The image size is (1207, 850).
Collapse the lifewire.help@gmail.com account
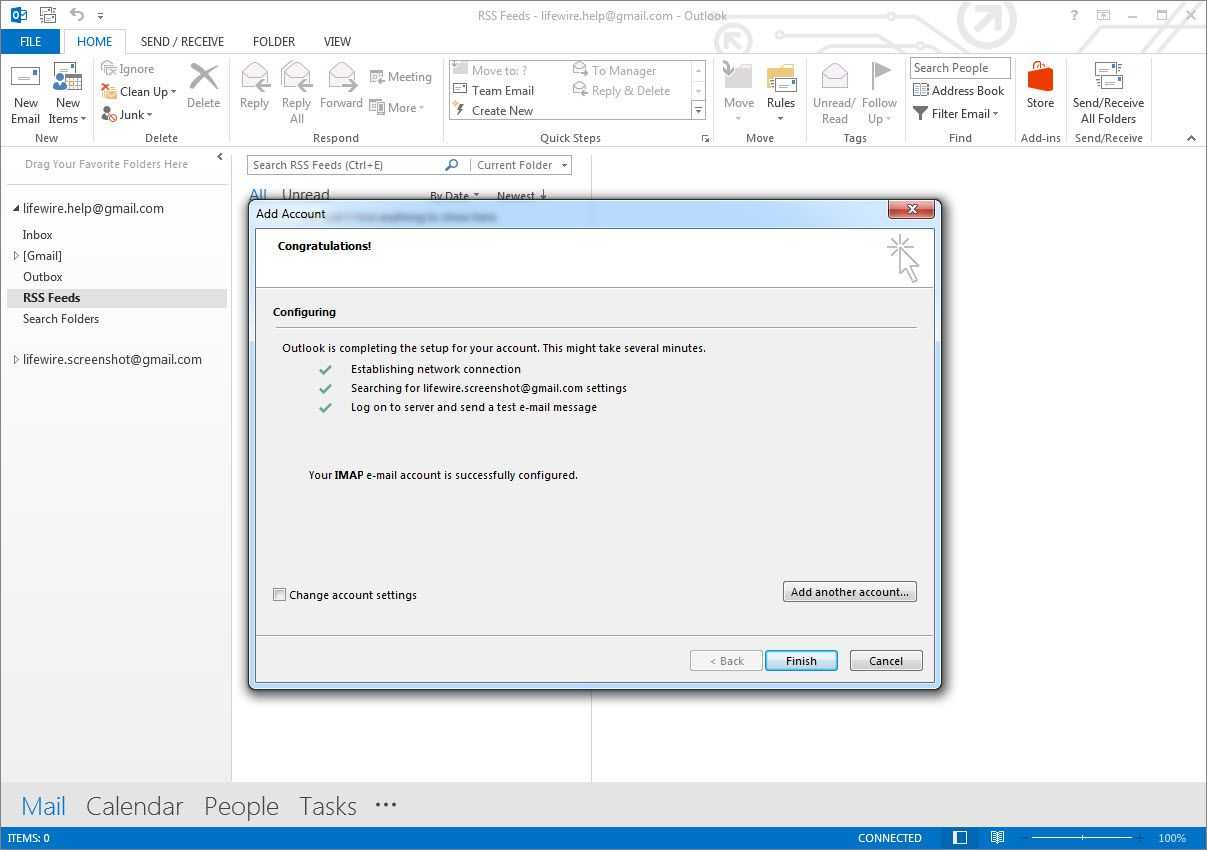(16, 209)
